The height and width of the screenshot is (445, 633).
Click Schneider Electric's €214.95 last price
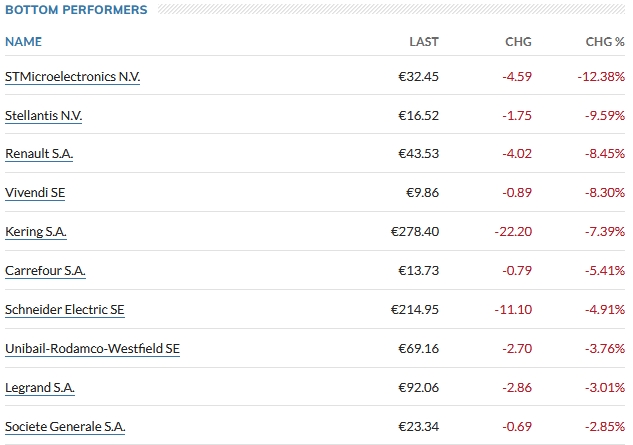(414, 310)
